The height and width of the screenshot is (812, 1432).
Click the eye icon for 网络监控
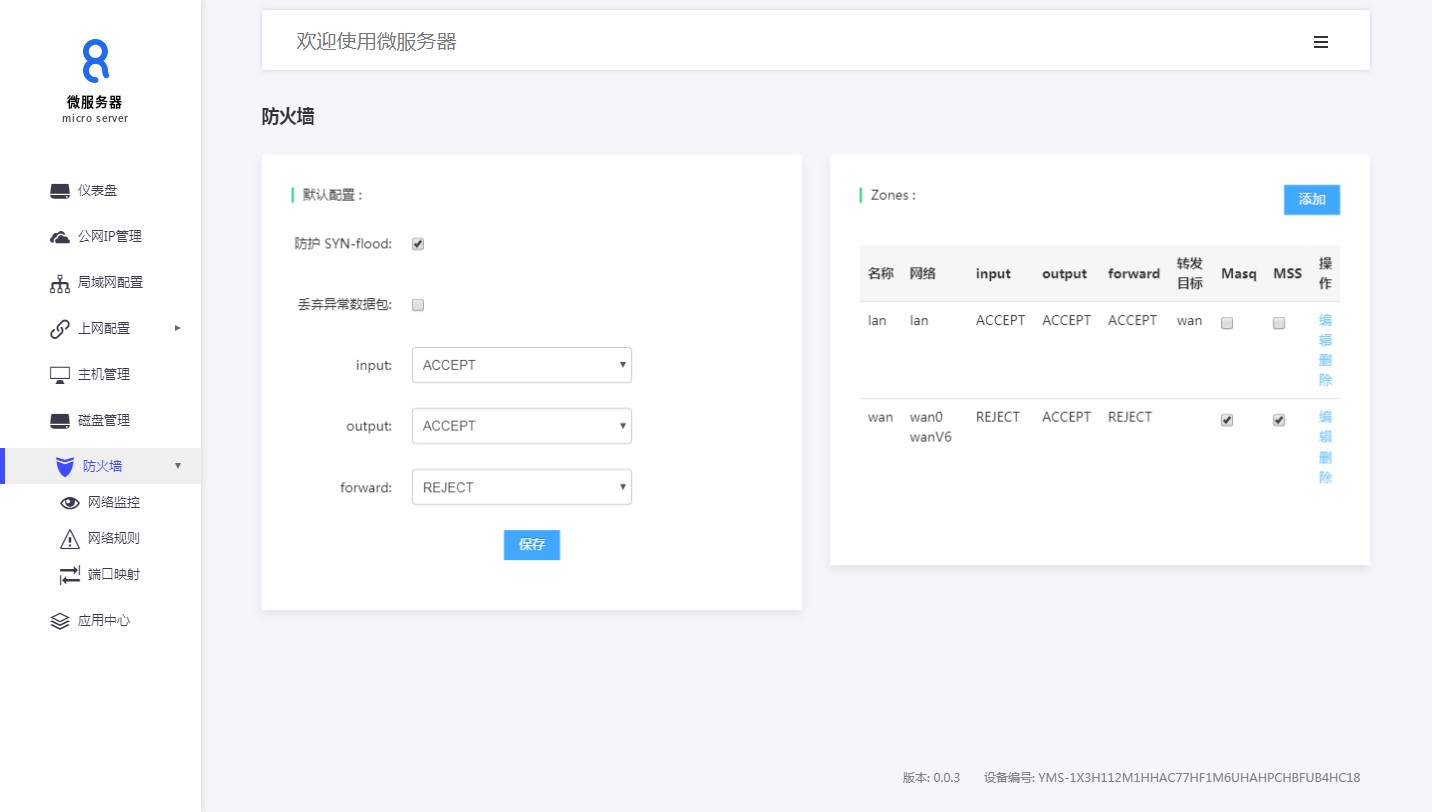70,503
